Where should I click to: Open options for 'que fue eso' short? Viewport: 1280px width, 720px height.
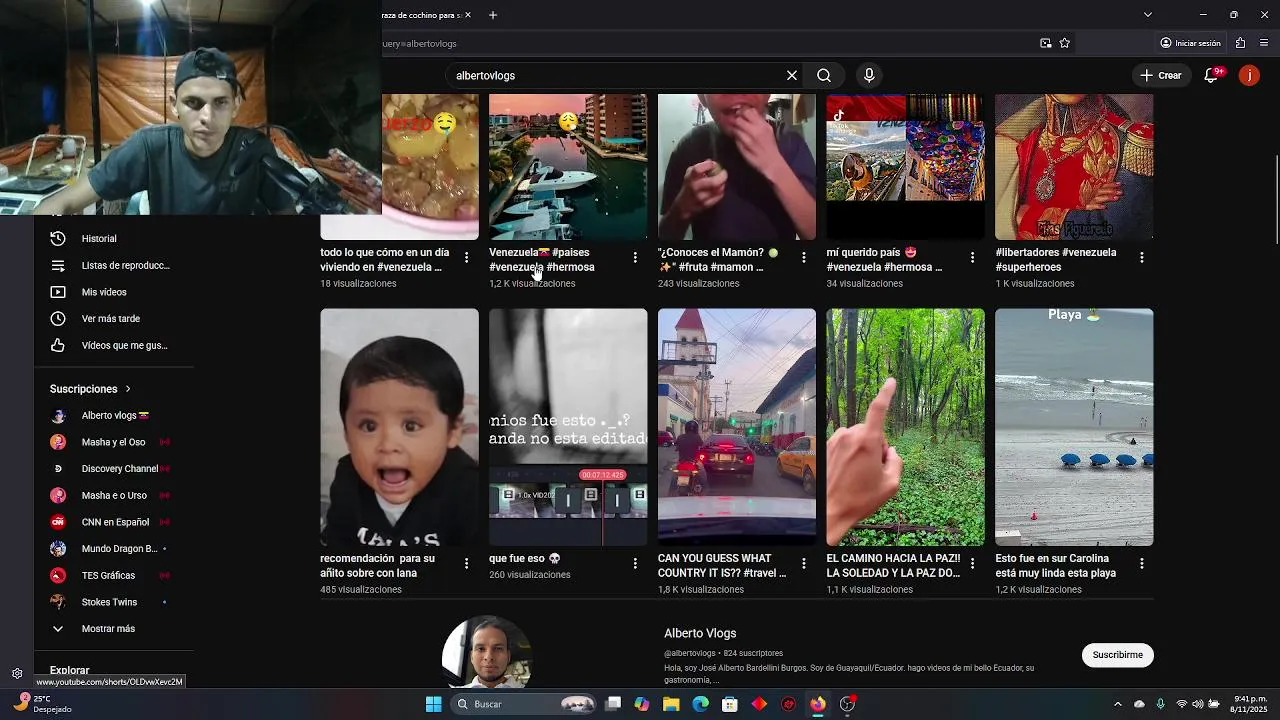point(635,564)
